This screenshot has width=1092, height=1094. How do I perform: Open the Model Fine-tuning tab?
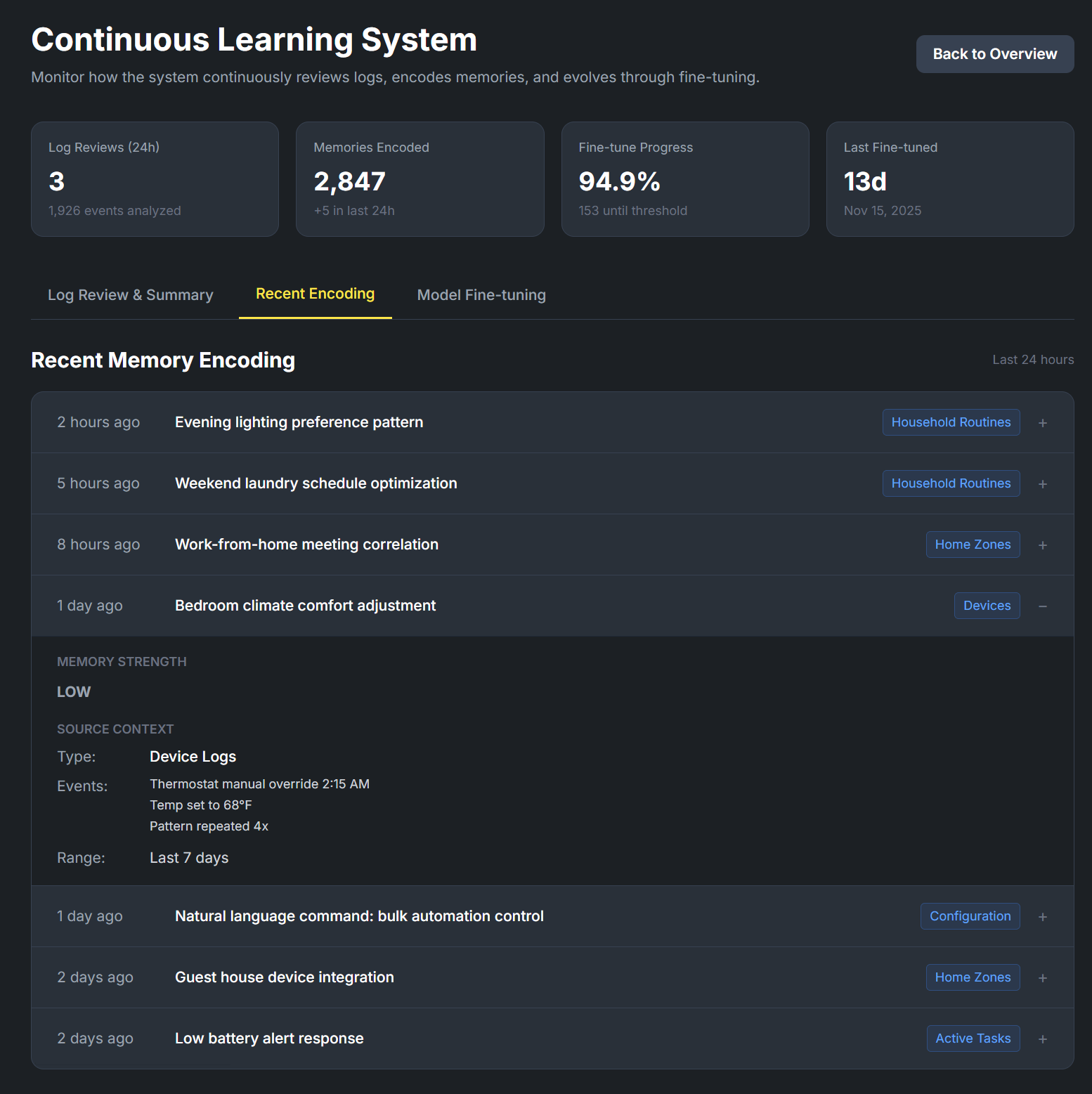click(x=481, y=295)
